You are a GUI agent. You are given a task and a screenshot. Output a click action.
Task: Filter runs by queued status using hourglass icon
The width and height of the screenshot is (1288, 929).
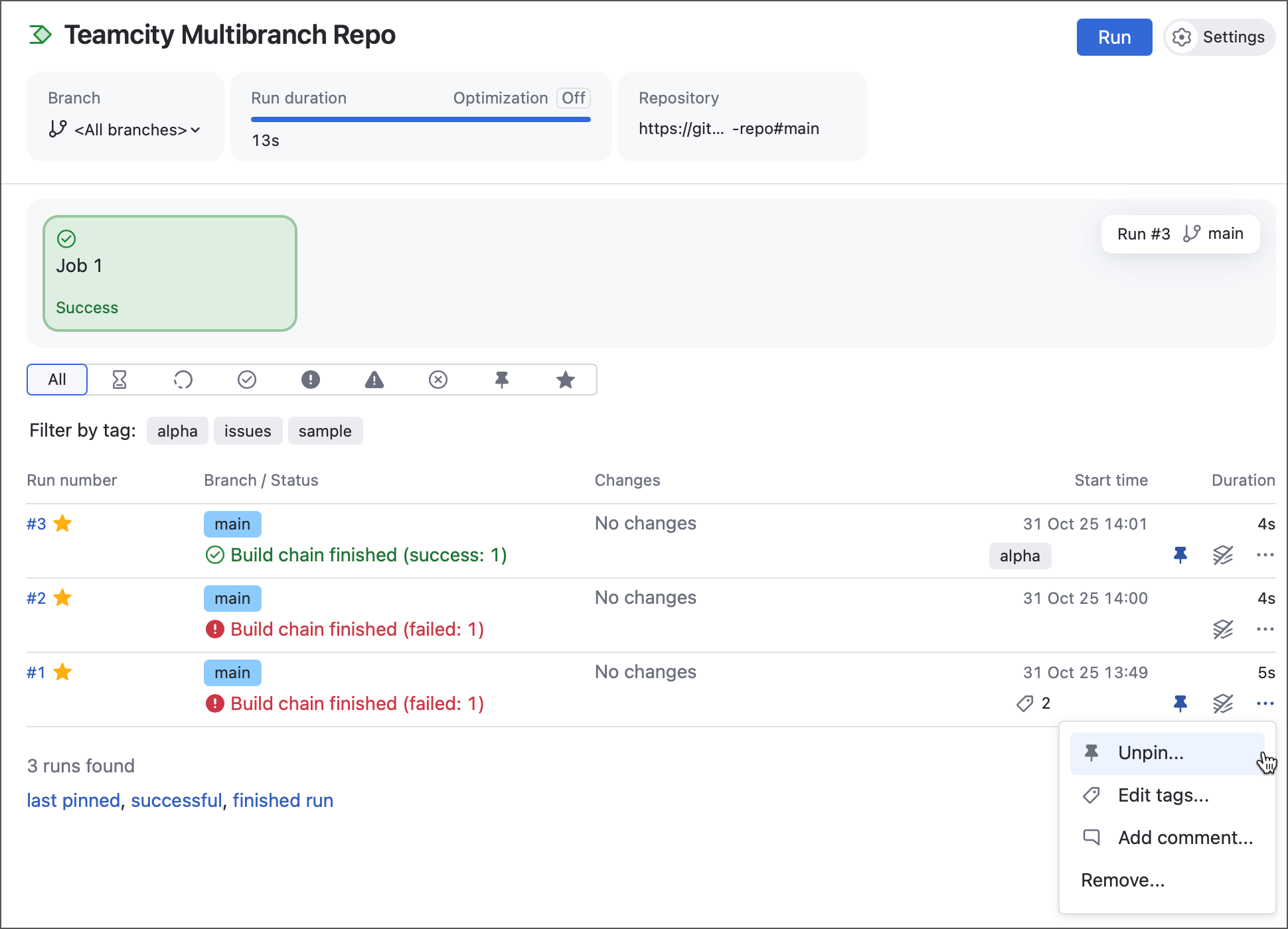[x=120, y=380]
